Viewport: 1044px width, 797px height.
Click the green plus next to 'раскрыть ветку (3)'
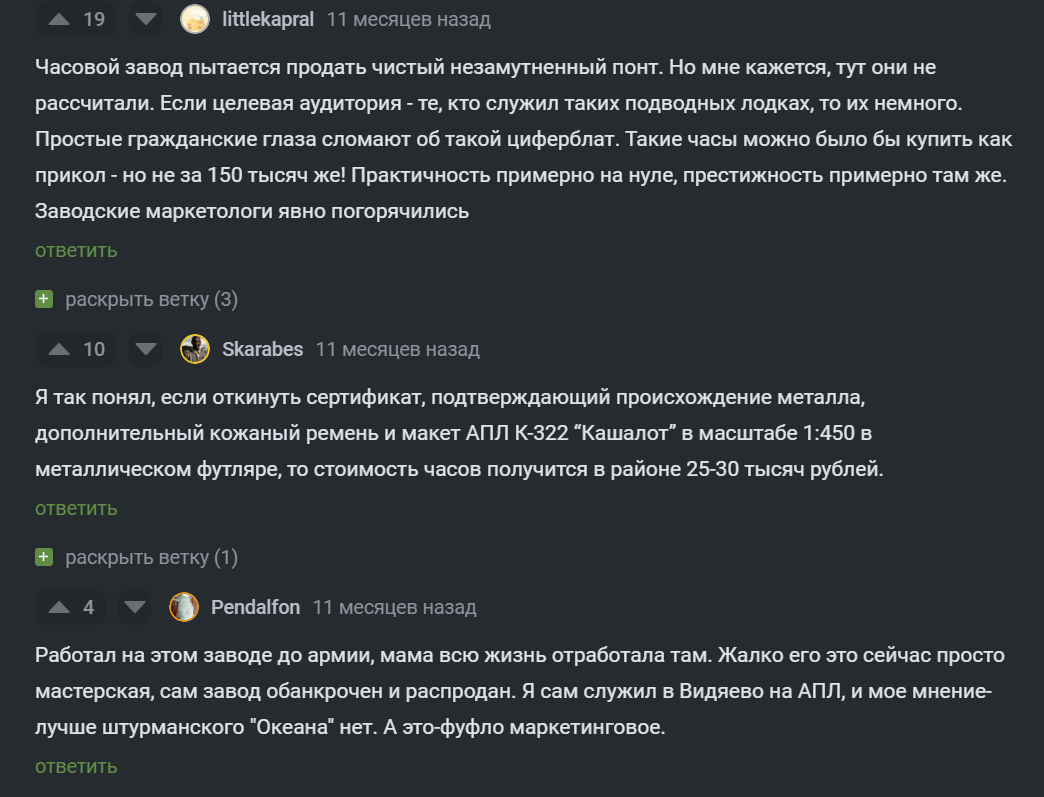click(44, 299)
